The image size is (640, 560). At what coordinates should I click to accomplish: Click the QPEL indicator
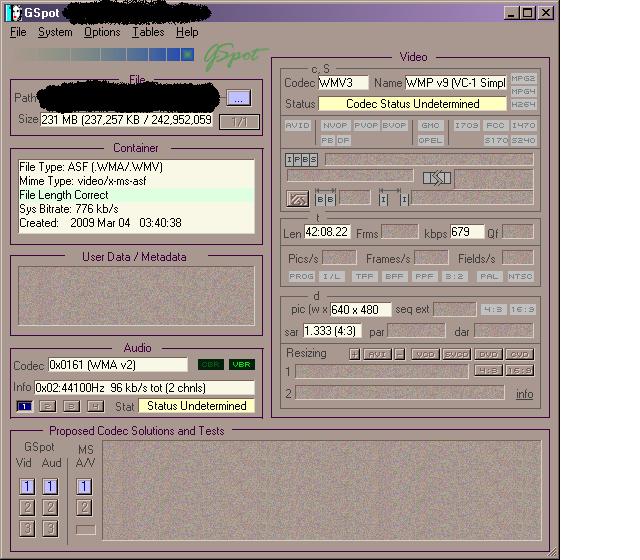click(x=430, y=140)
